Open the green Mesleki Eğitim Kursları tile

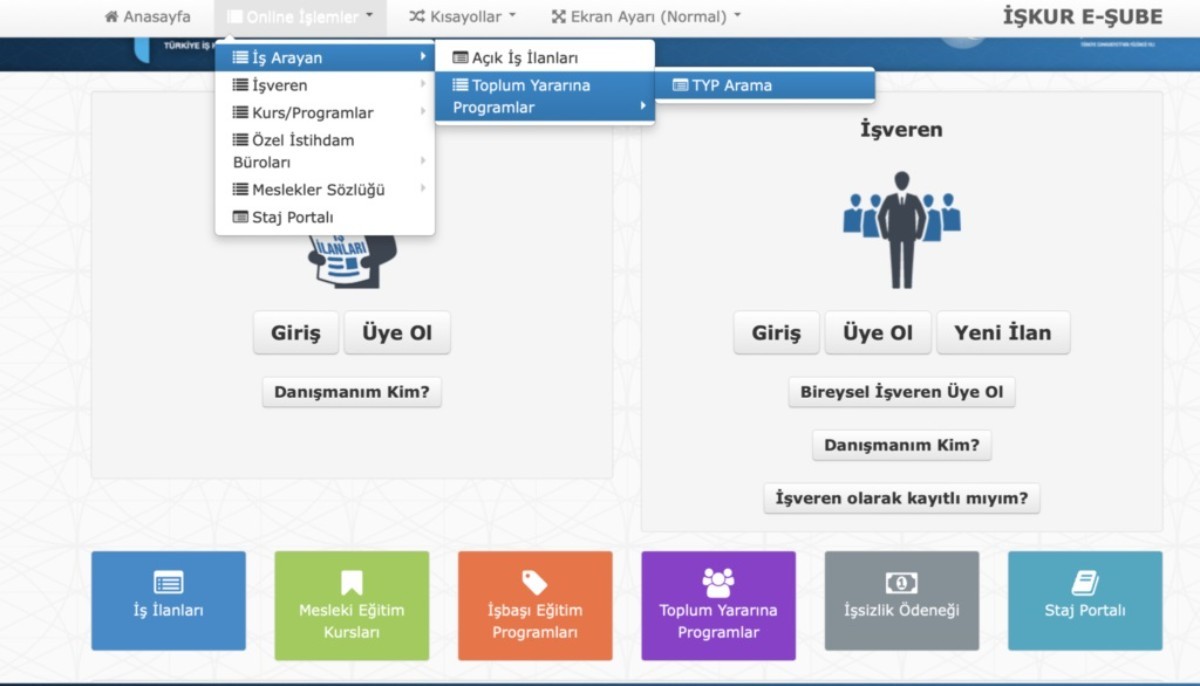(352, 606)
